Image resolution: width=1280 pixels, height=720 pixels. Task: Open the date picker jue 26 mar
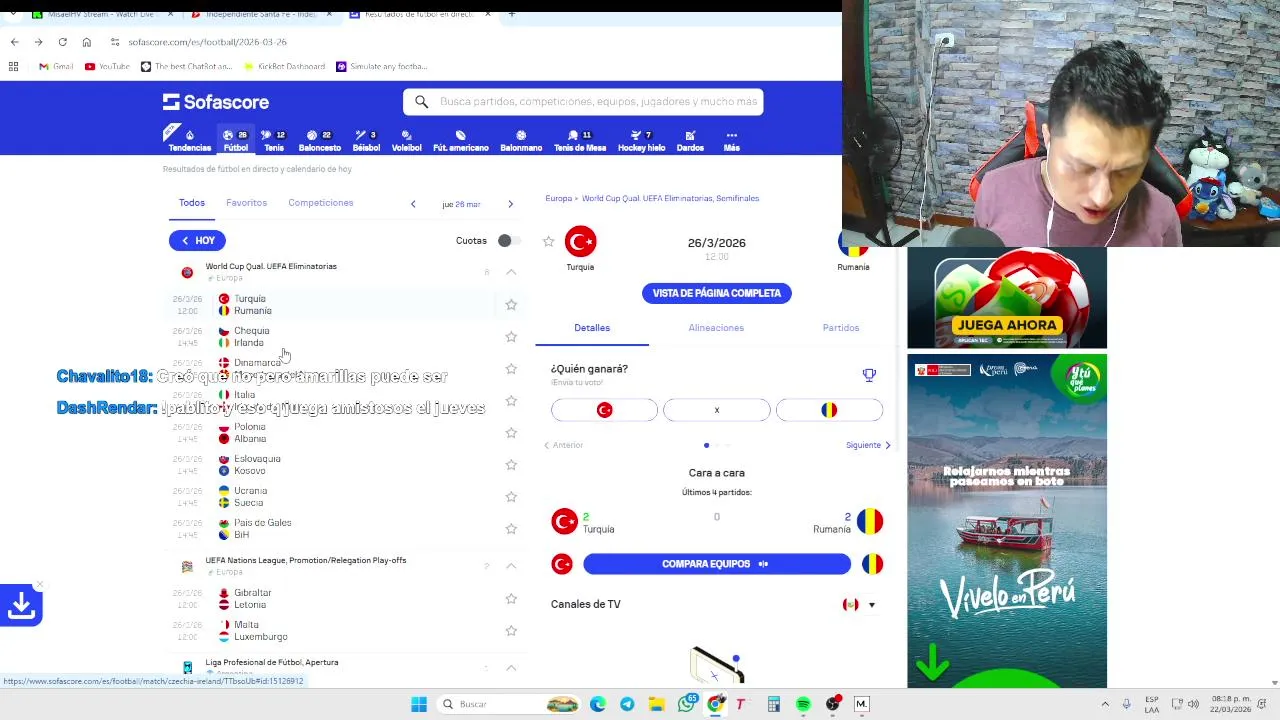[461, 204]
